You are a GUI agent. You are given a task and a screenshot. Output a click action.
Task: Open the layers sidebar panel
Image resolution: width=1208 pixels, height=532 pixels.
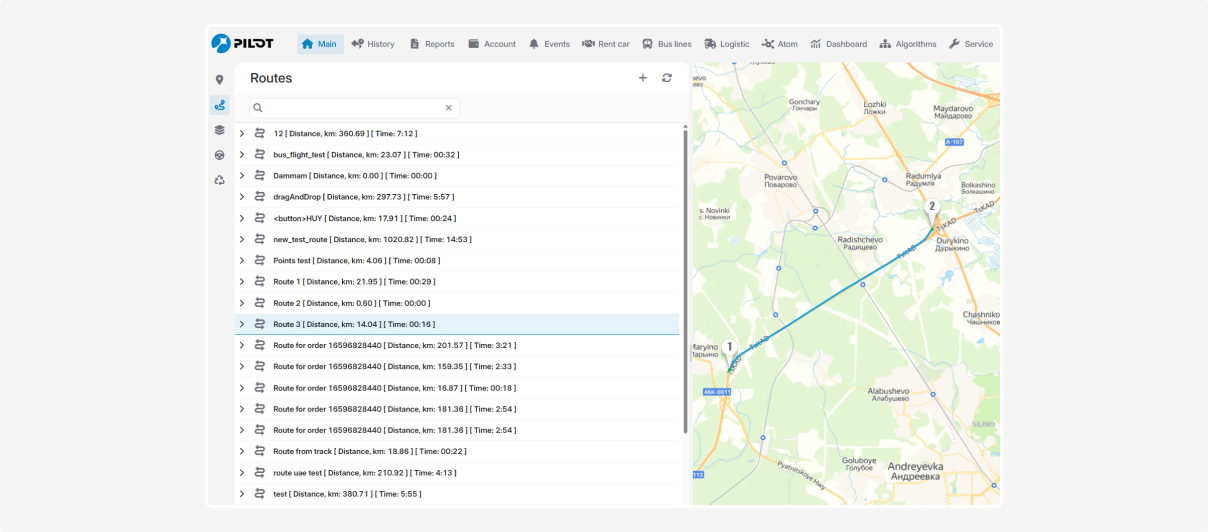point(219,130)
